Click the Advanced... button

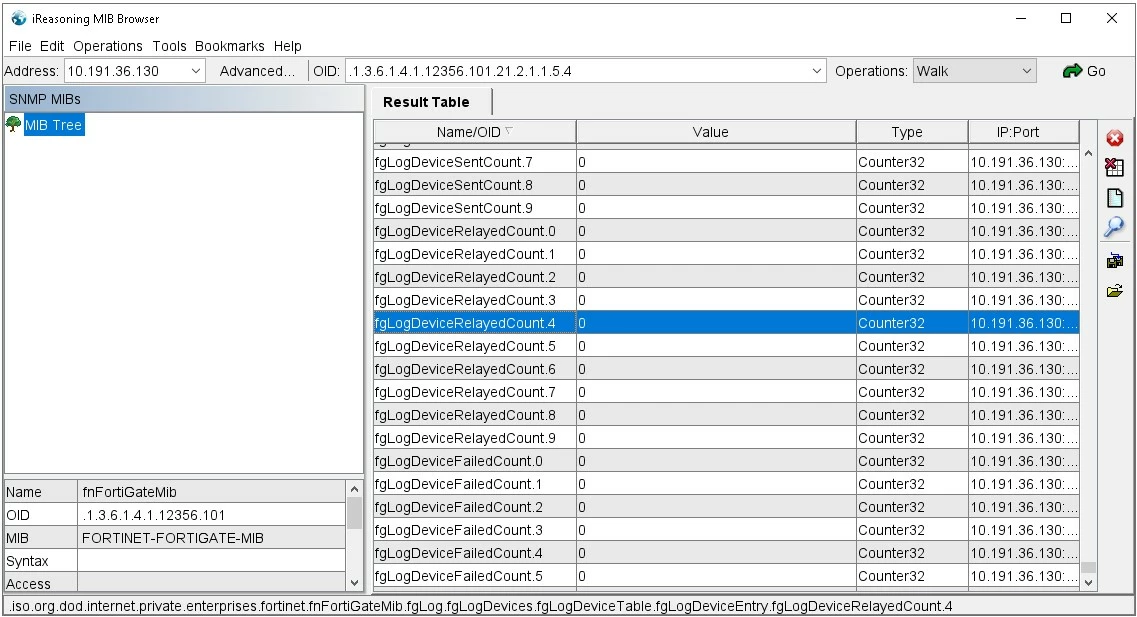[x=257, y=71]
